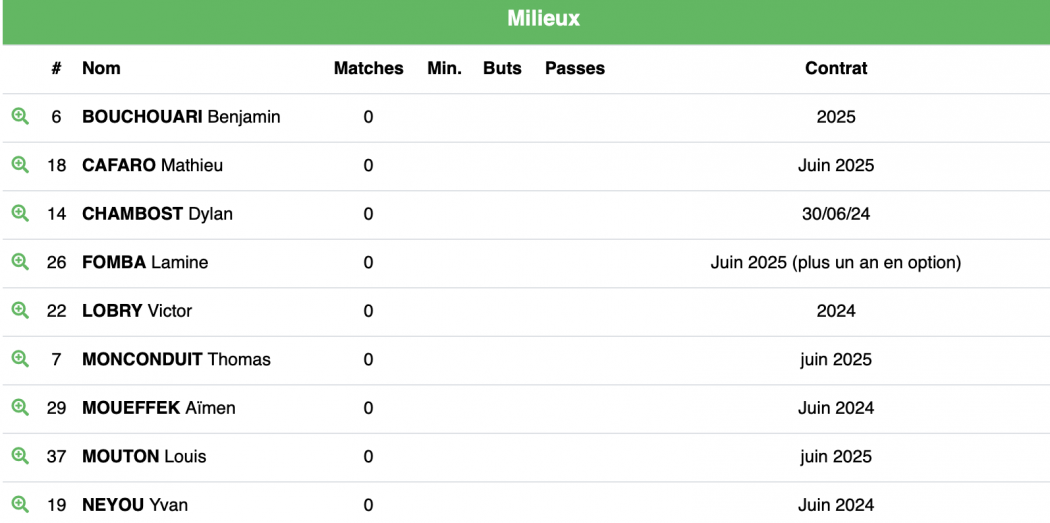This screenshot has height=523, width=1050.
Task: Click zoom icon for MOUEFFEK Aïmen
Action: [20, 408]
